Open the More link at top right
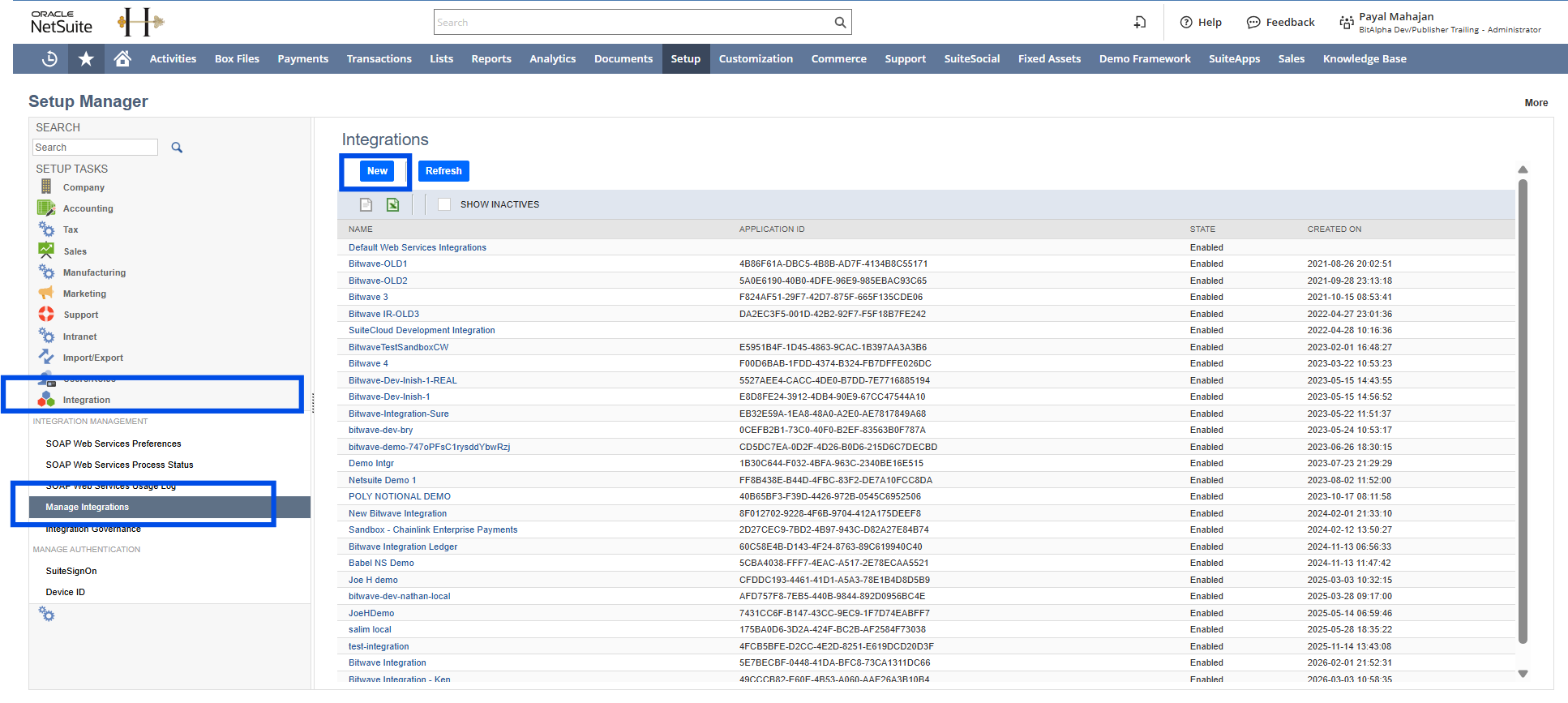 tap(1536, 103)
